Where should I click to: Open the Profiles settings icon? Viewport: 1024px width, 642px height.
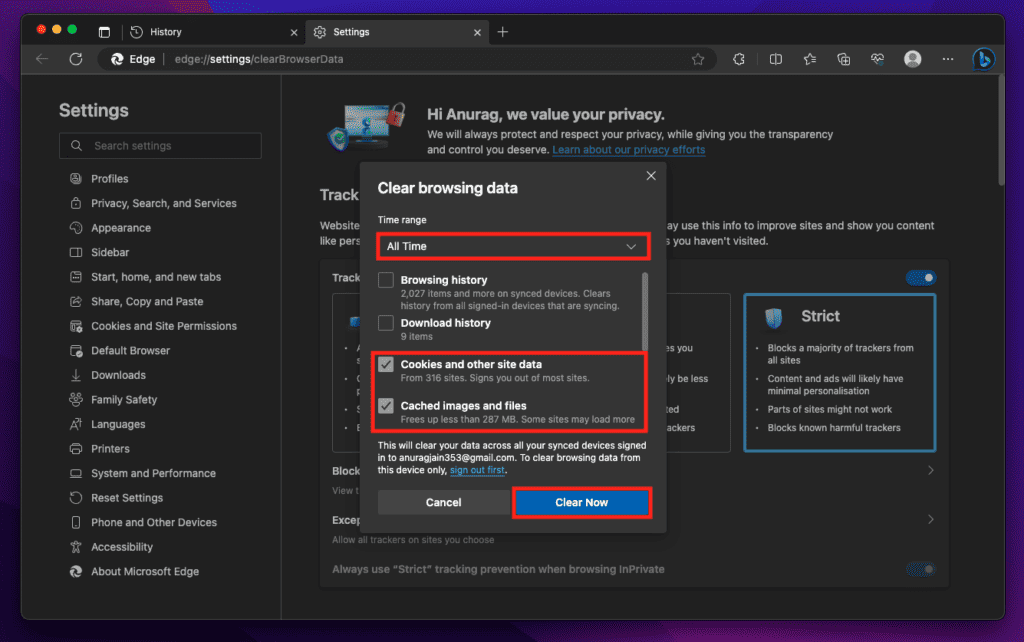point(78,178)
